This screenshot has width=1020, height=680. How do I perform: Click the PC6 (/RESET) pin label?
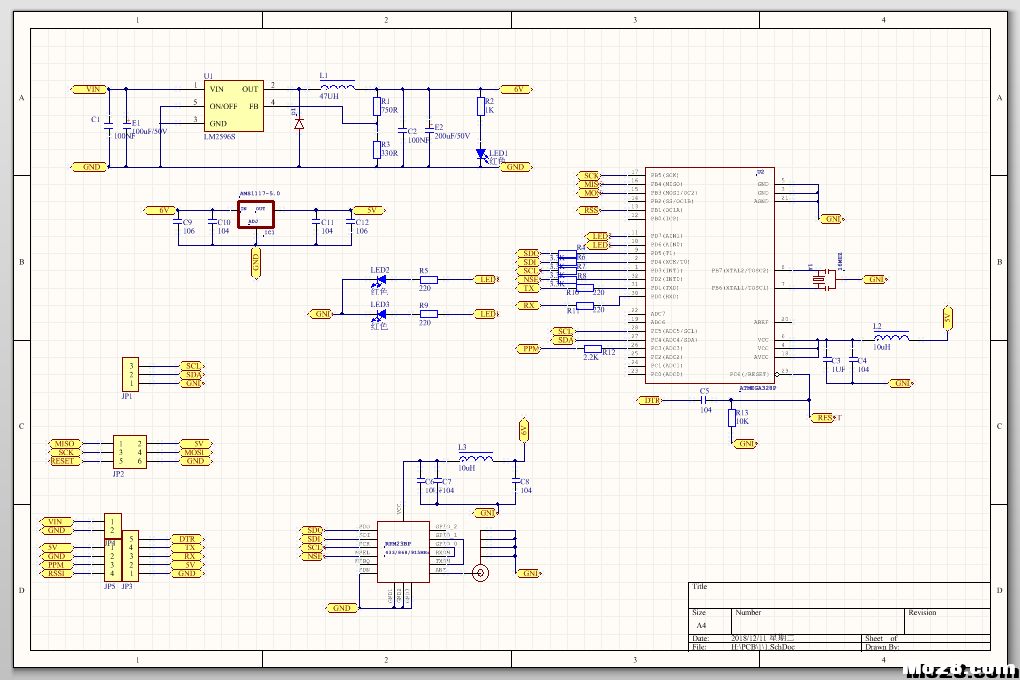[749, 374]
